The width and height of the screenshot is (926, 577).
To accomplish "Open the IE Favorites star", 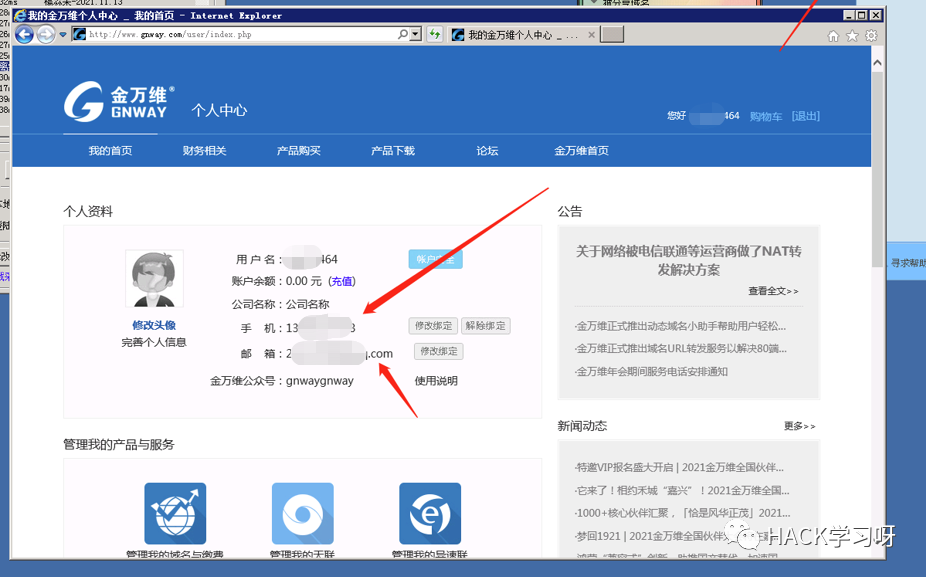I will (852, 36).
